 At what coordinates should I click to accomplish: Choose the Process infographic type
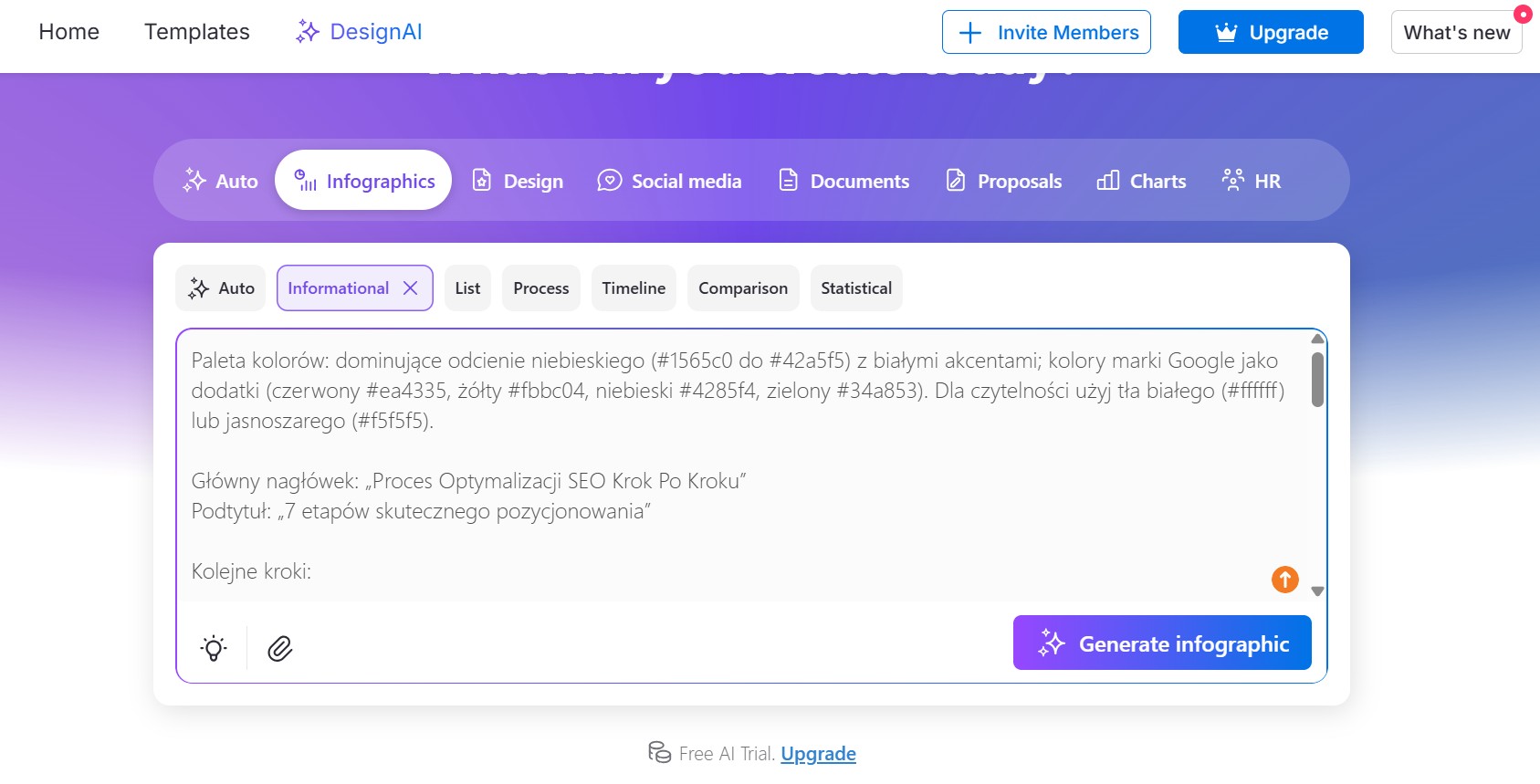coord(541,288)
